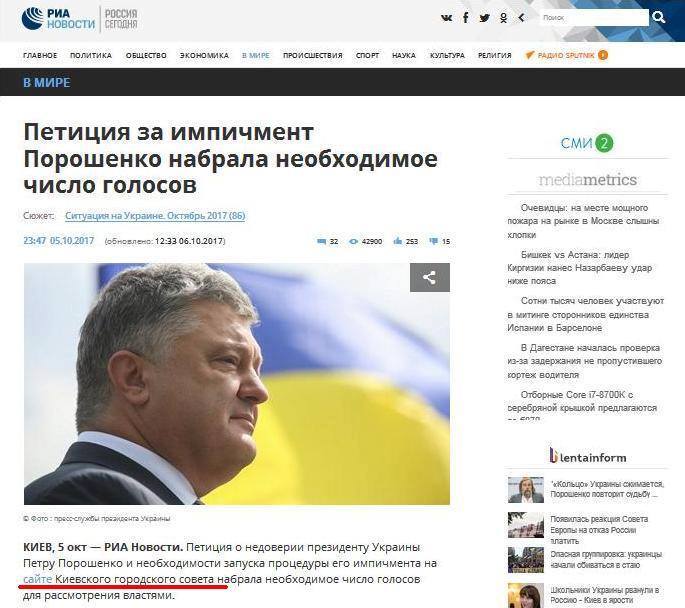This screenshot has height=608, width=685.
Task: Open the ПРОИСШЕСТВИЯ menu section
Action: click(312, 55)
